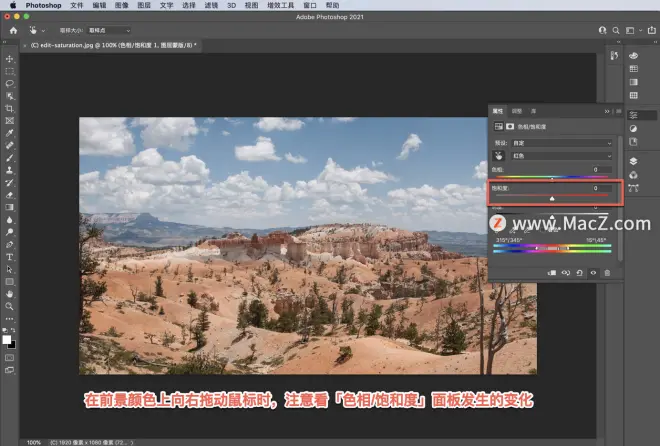
Task: Click the Home icon in options bar
Action: 13,30
